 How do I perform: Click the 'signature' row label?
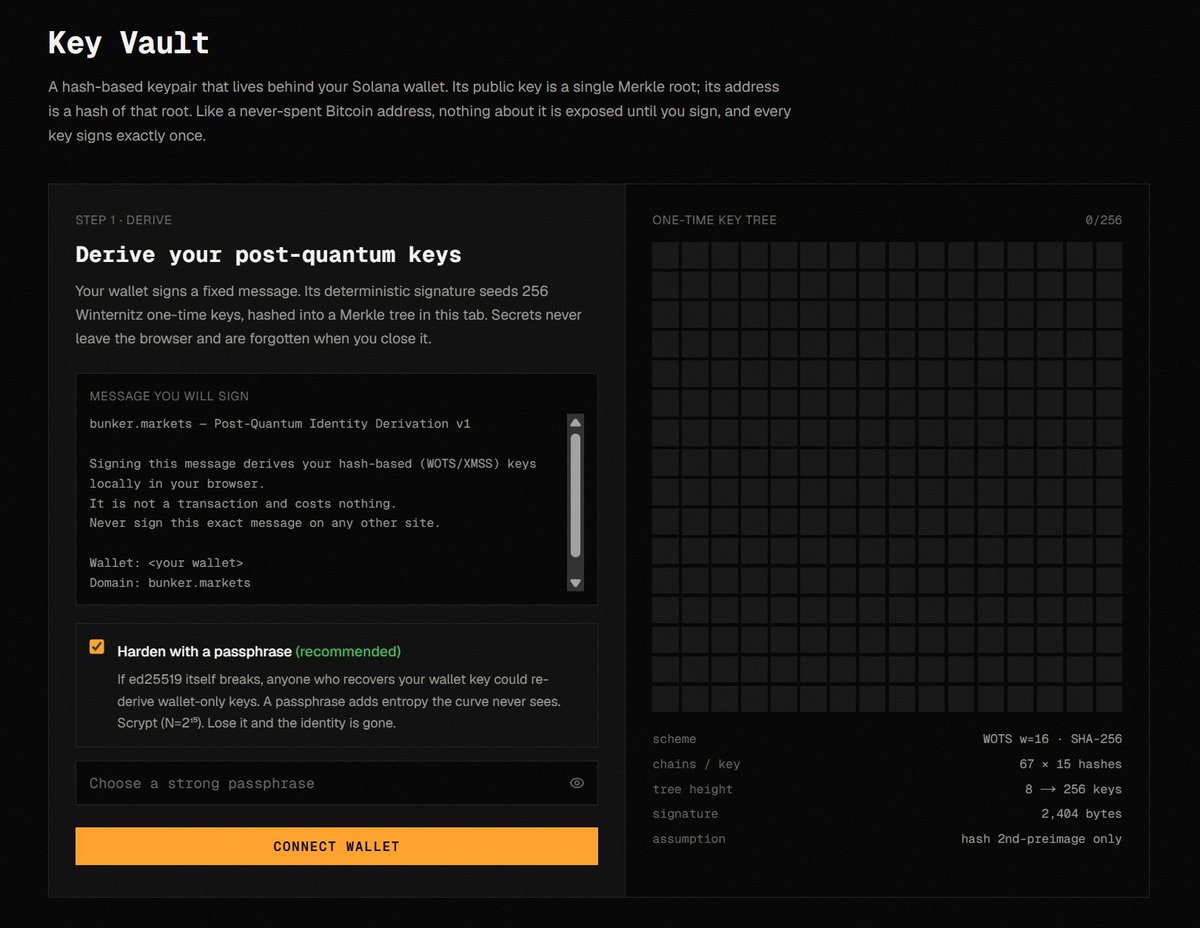[x=685, y=814]
